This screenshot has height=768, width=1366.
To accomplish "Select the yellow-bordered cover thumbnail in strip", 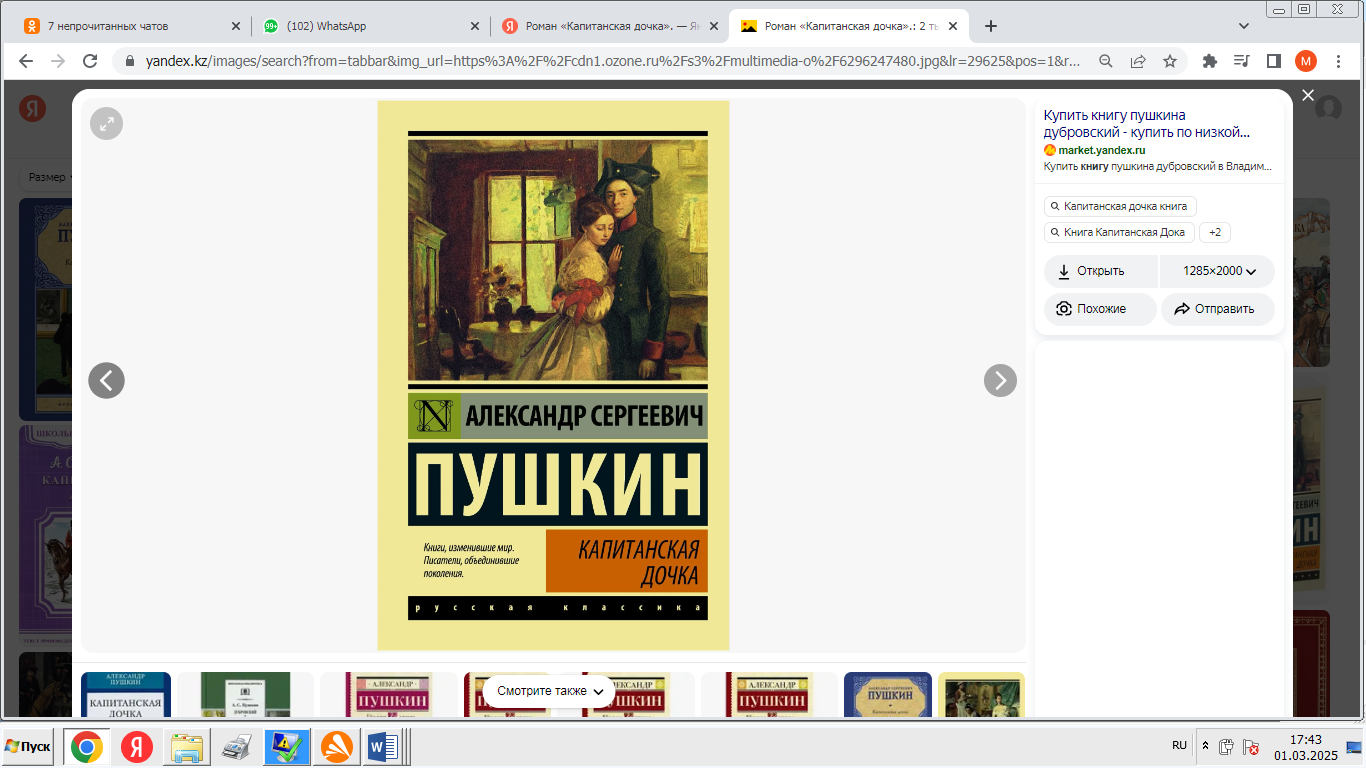I will (981, 694).
